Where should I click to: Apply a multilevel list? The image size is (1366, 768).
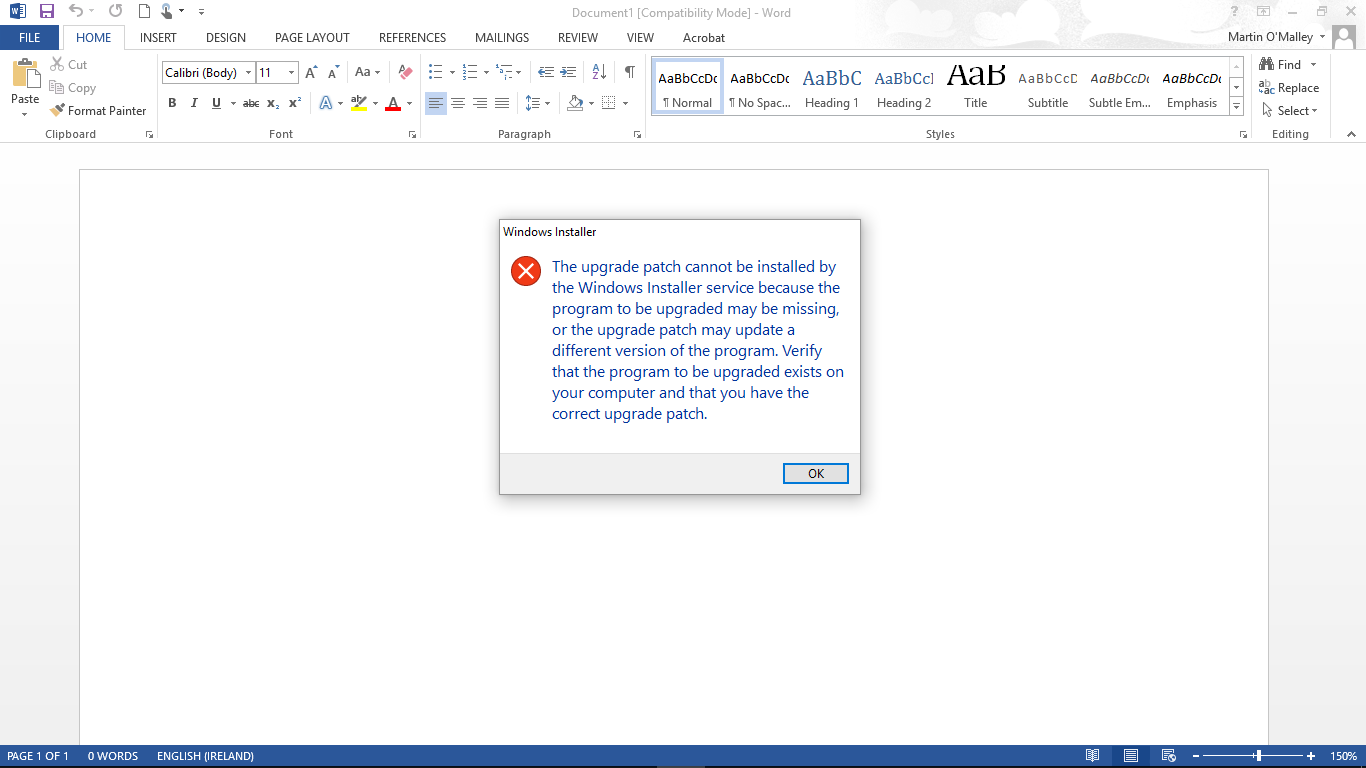tap(504, 73)
